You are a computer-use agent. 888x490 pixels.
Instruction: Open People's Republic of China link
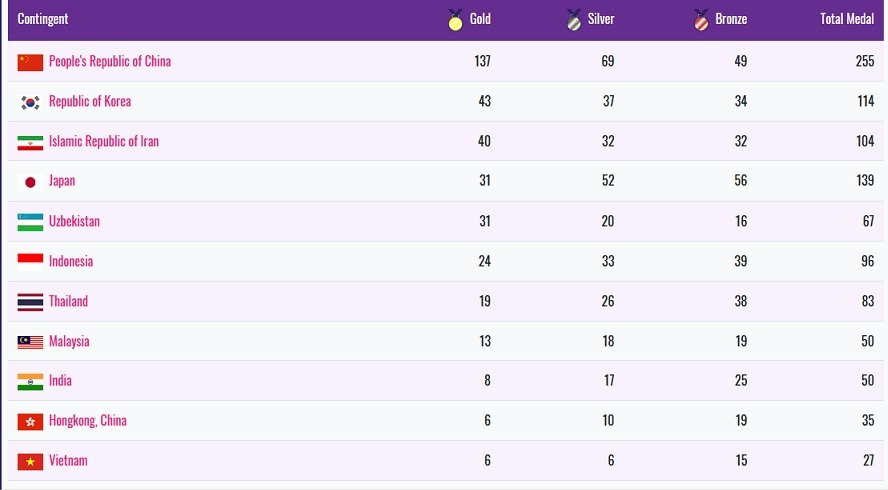click(x=110, y=62)
